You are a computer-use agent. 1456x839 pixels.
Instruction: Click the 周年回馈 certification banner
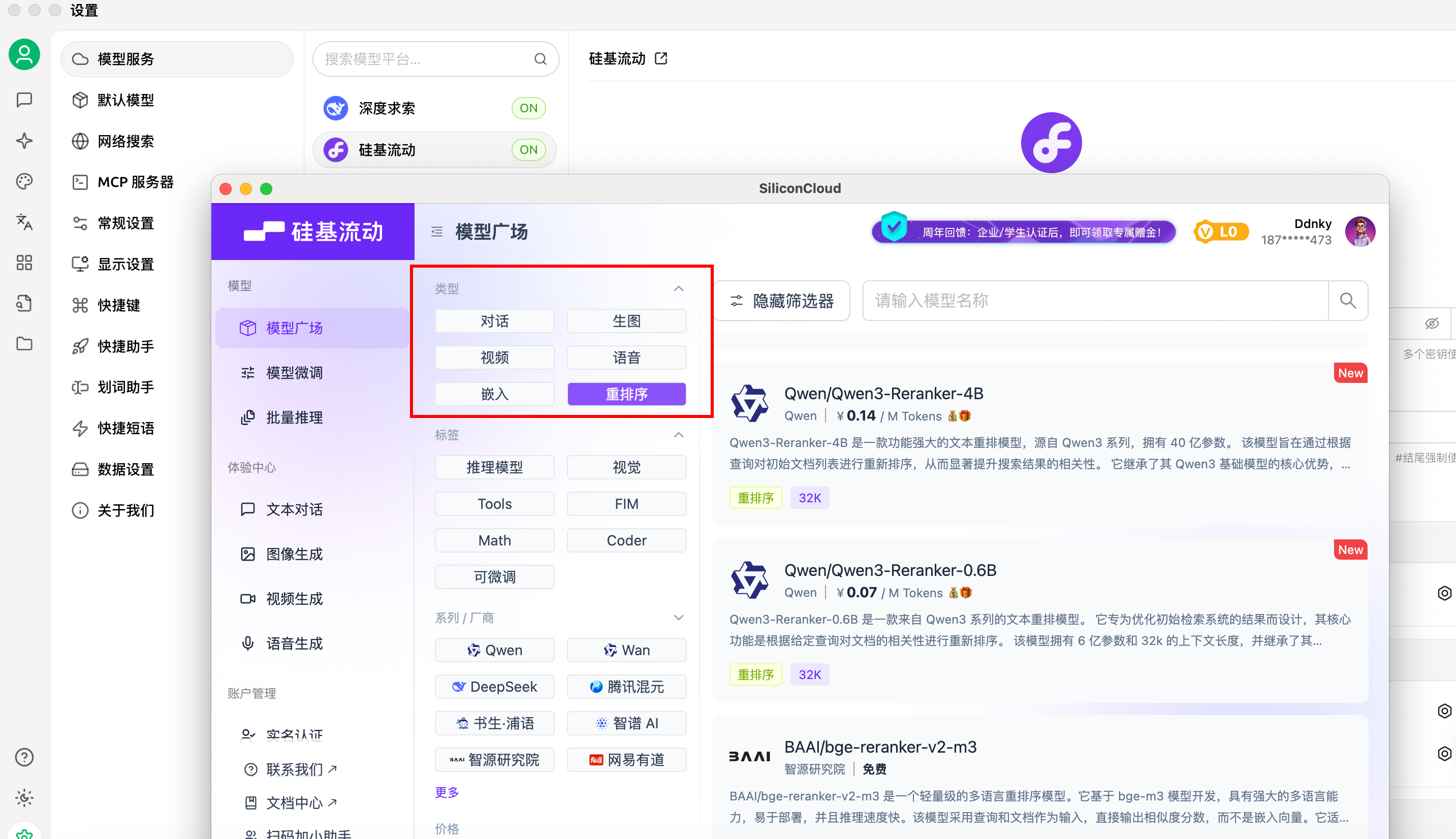coord(1024,232)
